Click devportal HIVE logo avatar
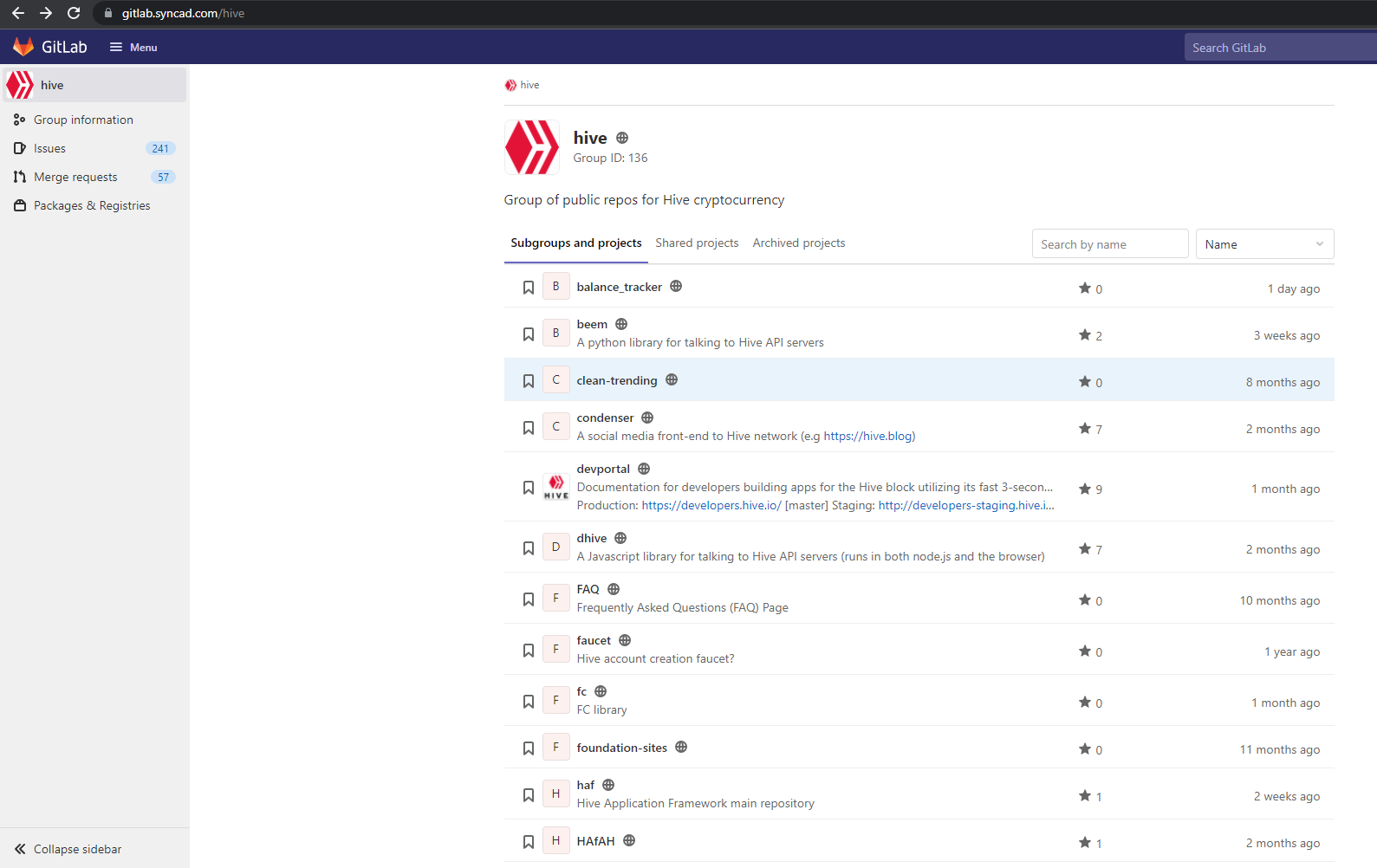Image resolution: width=1377 pixels, height=868 pixels. [556, 487]
